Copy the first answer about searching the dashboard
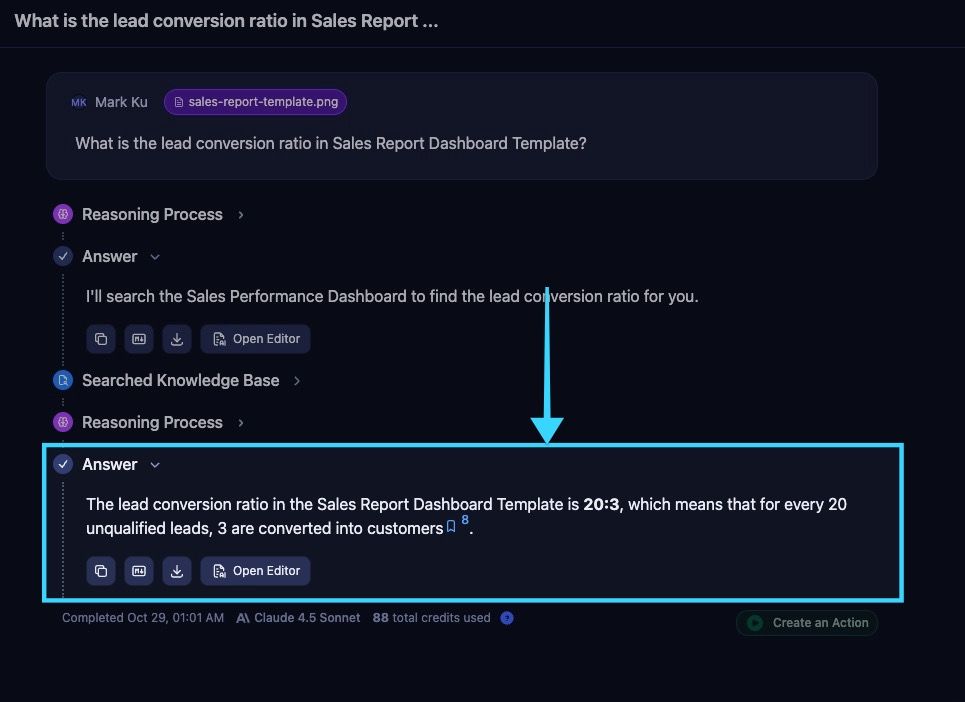965x702 pixels. click(101, 339)
